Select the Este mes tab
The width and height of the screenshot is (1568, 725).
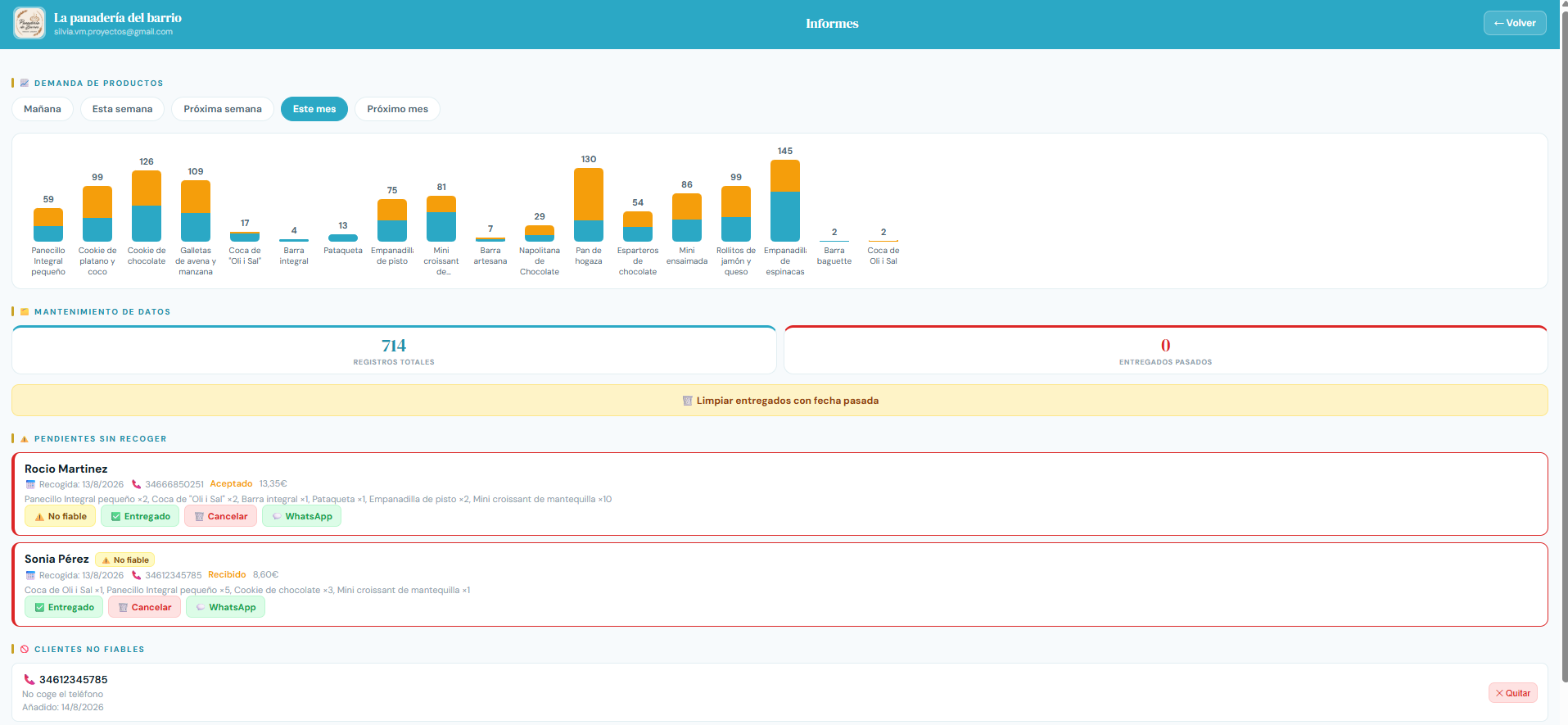click(x=314, y=109)
